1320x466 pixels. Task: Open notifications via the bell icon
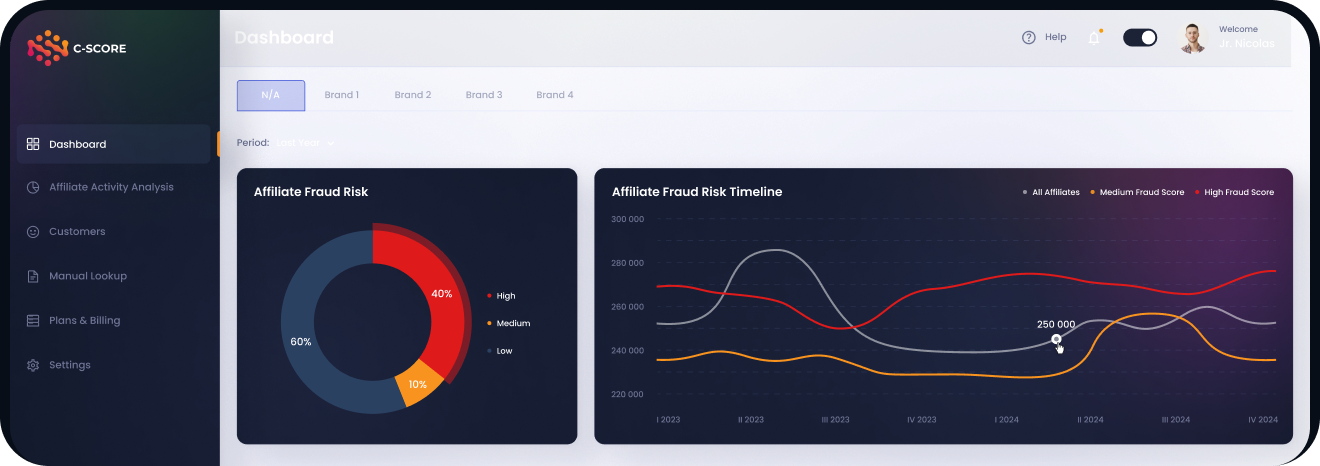pos(1094,38)
